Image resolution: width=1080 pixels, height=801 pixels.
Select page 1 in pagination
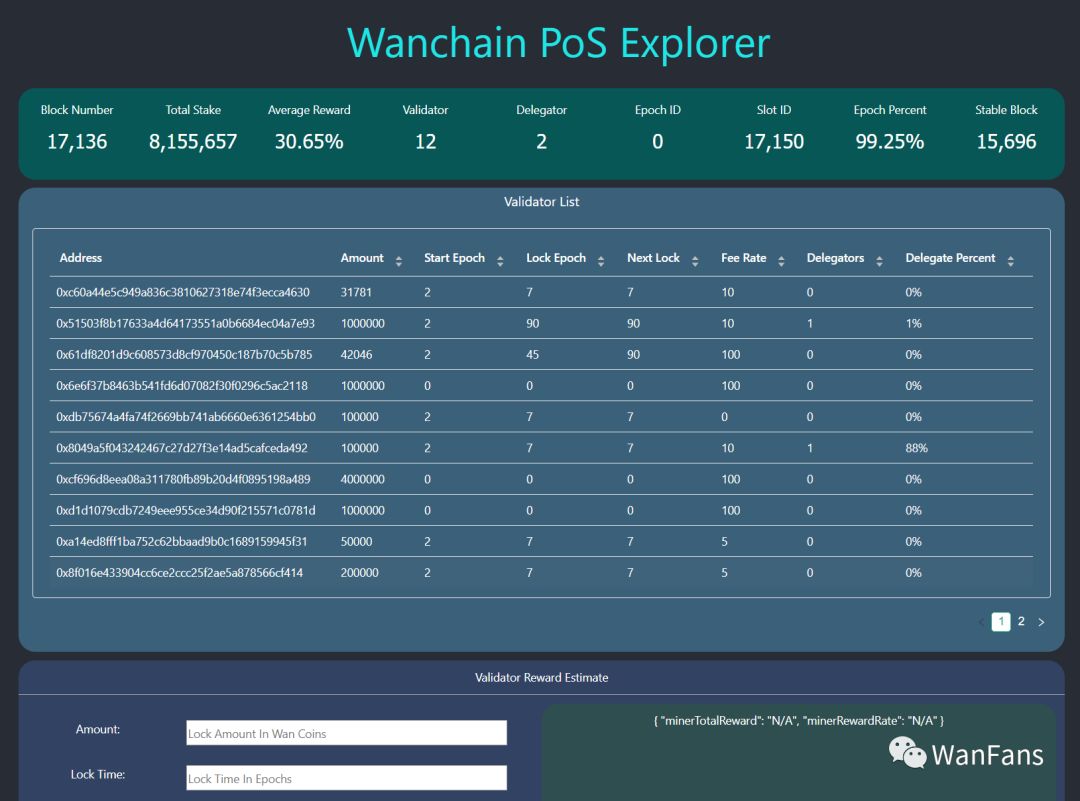(1001, 621)
